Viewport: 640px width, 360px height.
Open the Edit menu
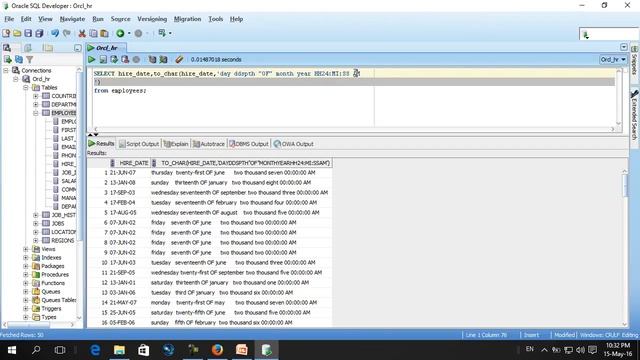click(26, 19)
